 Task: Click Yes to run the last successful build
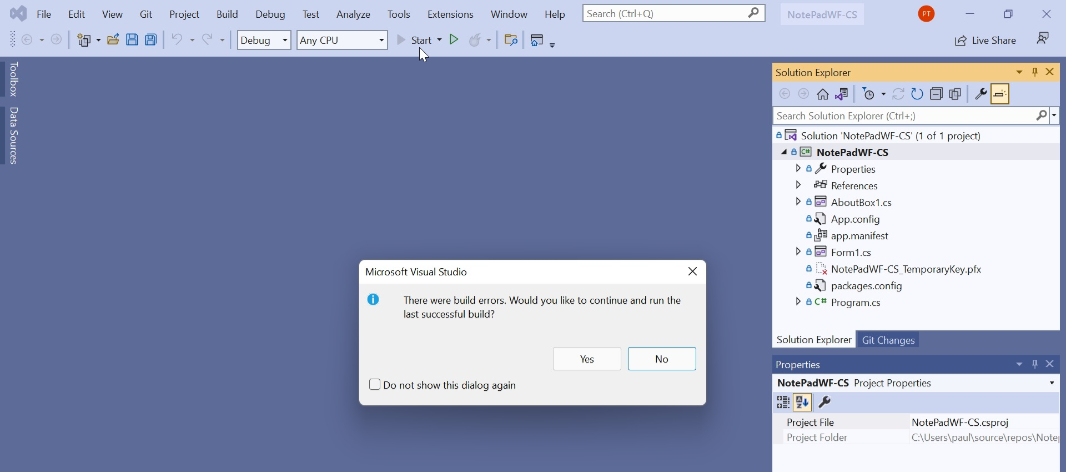pyautogui.click(x=587, y=359)
